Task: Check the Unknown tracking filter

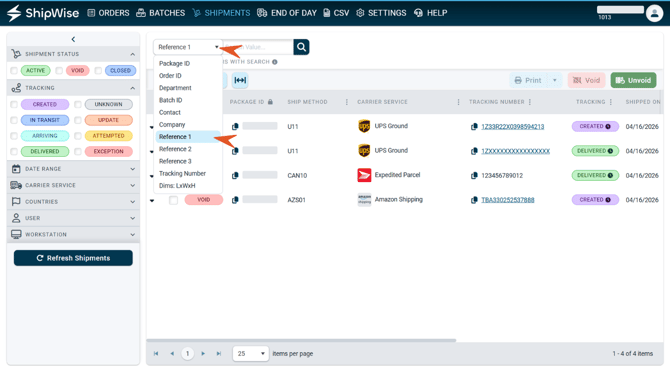Action: pyautogui.click(x=78, y=104)
